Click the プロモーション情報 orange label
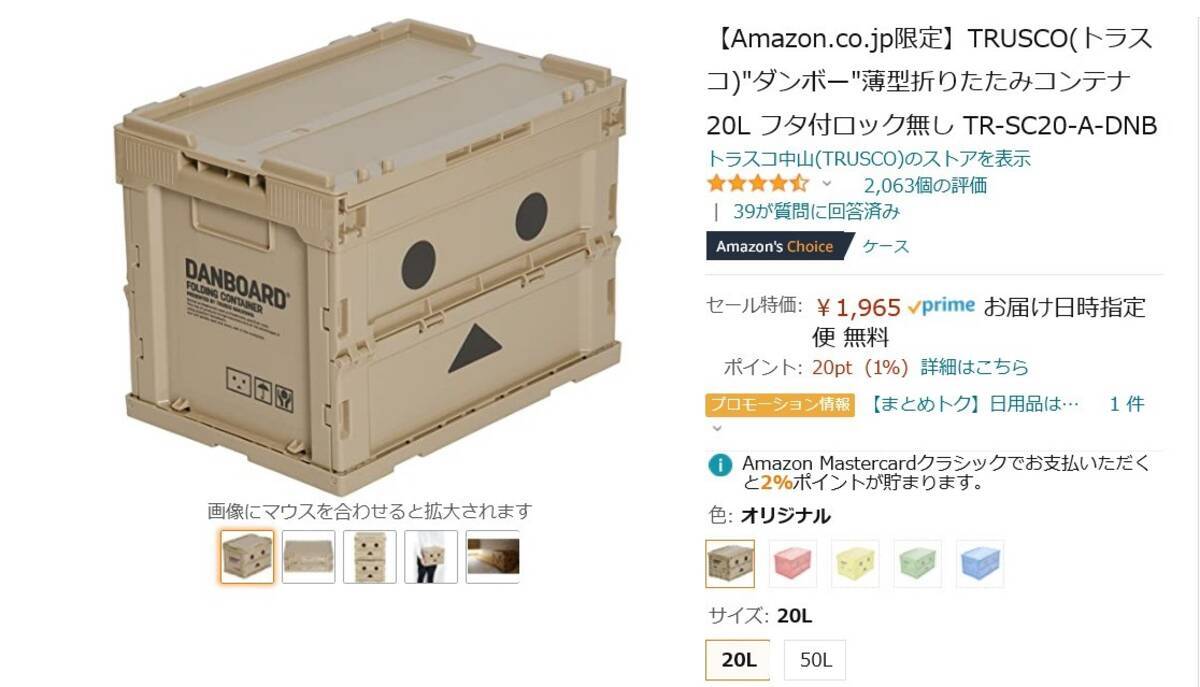 point(780,404)
